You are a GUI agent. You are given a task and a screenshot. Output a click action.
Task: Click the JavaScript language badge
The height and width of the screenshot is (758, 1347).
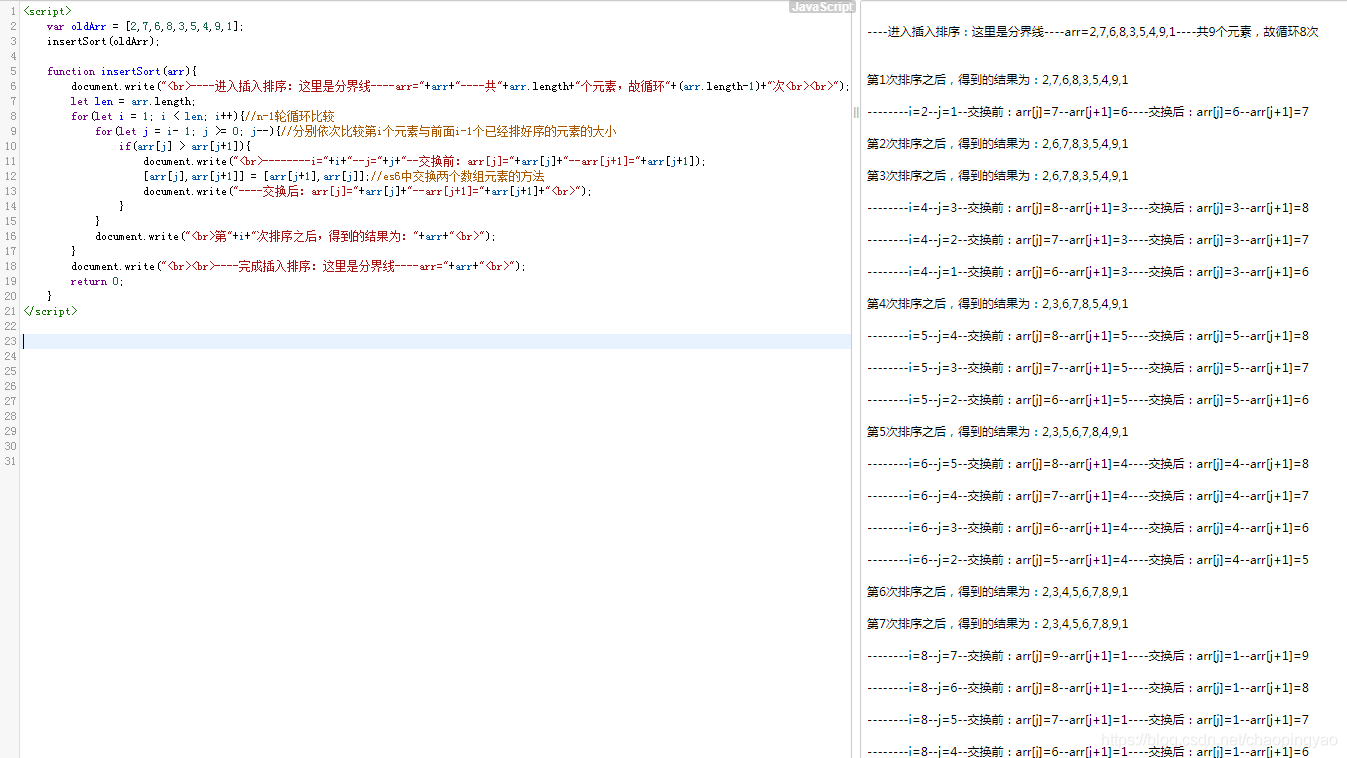click(x=821, y=5)
